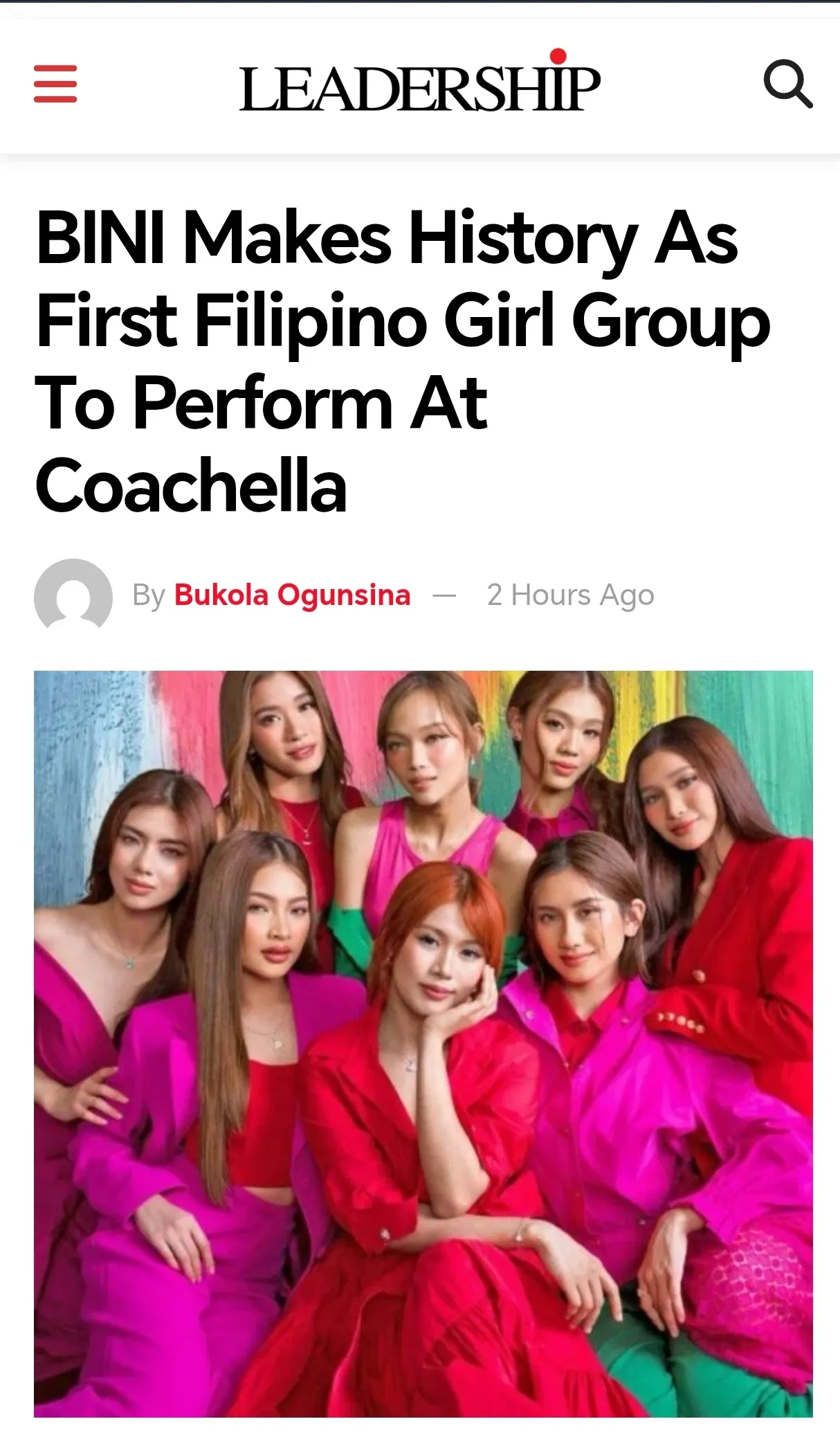Click the word "Coachella" in the headline

pos(191,486)
